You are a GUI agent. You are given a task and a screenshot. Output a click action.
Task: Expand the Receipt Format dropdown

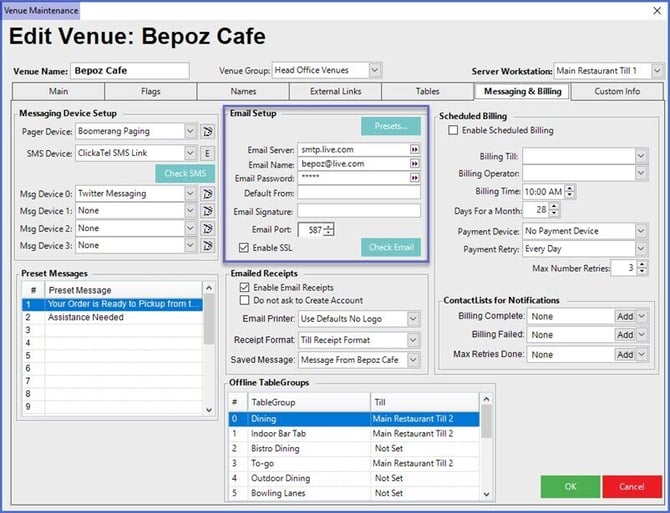click(413, 339)
